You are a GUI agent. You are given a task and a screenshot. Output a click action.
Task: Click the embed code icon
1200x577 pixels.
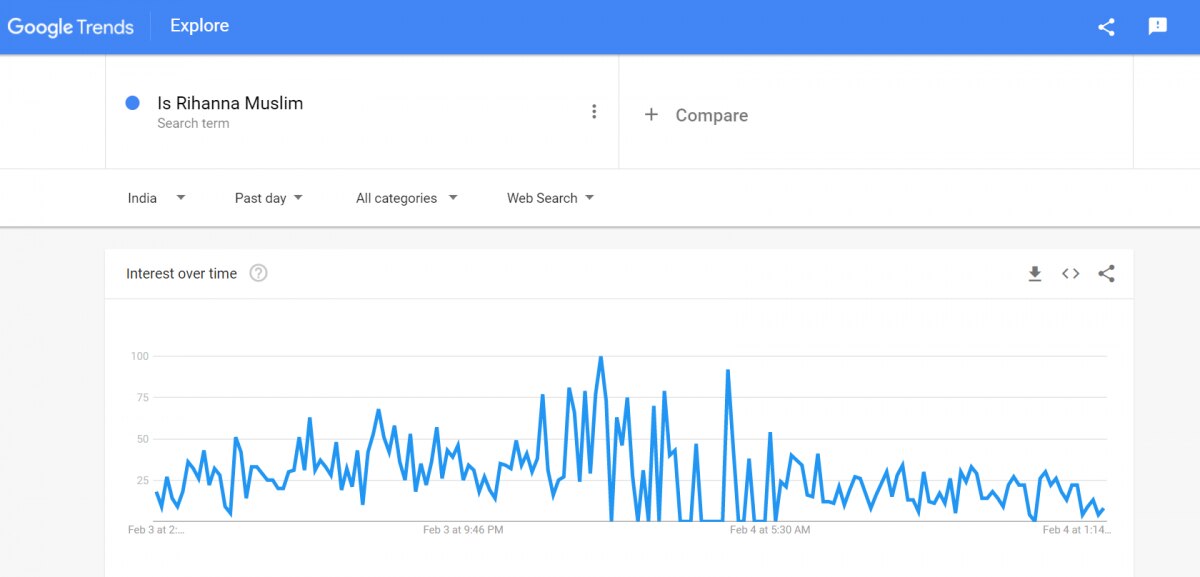[1070, 274]
